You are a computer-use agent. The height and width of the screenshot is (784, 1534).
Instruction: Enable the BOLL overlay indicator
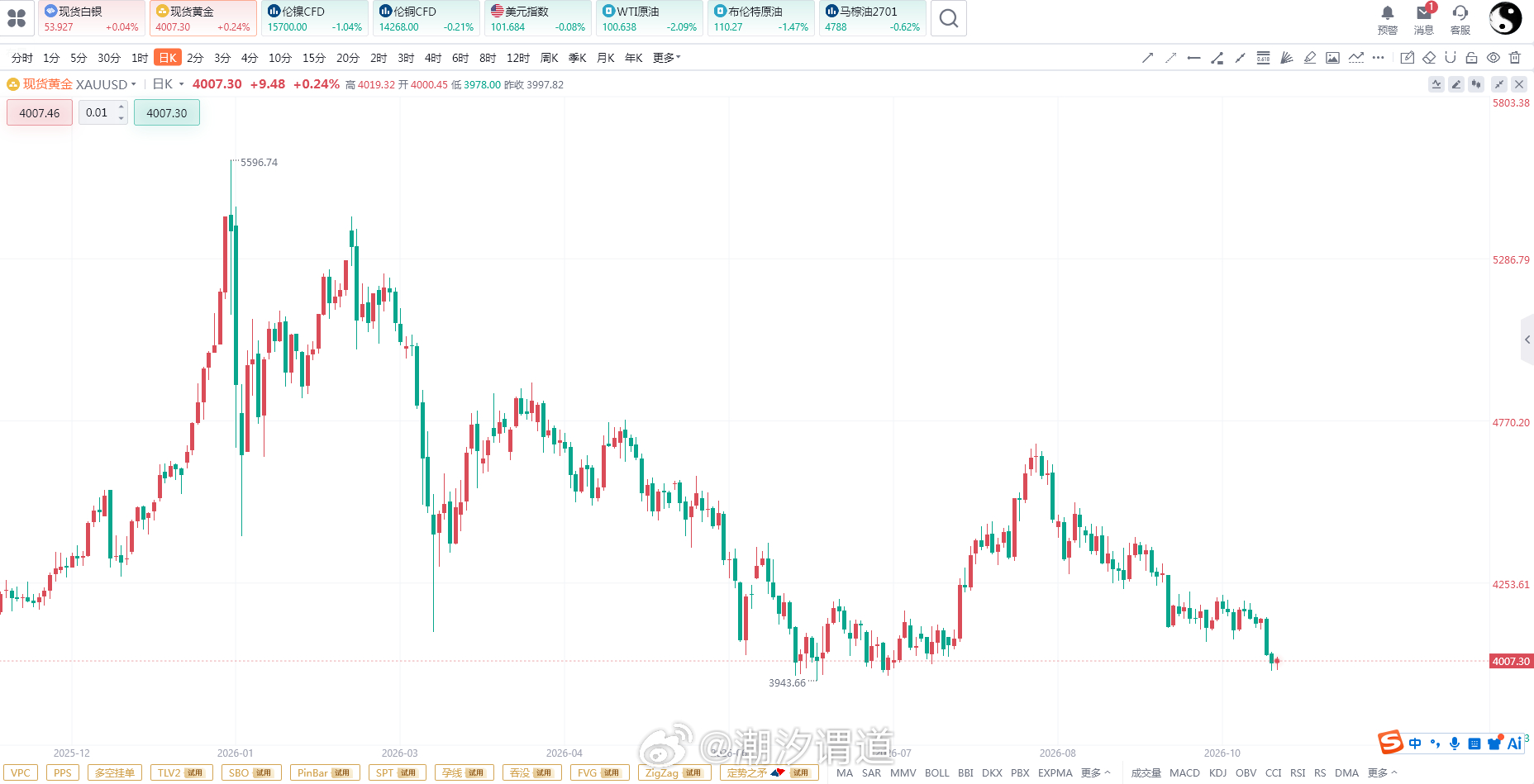(x=937, y=773)
